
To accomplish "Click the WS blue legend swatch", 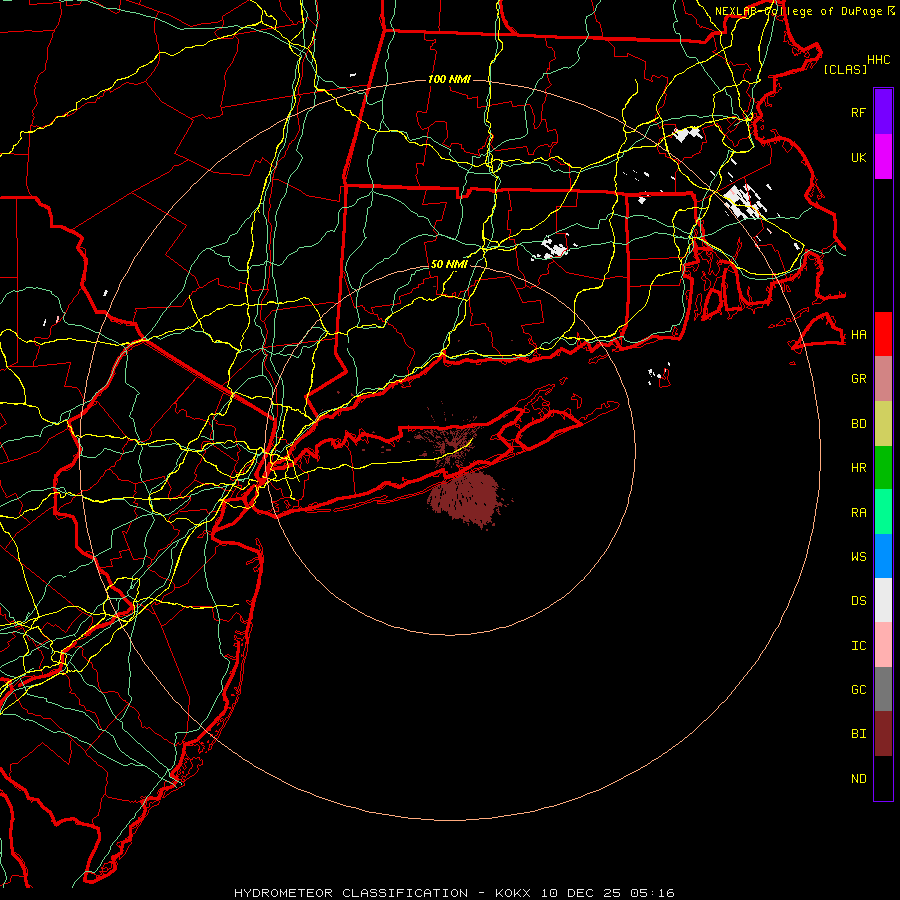I will [883, 556].
